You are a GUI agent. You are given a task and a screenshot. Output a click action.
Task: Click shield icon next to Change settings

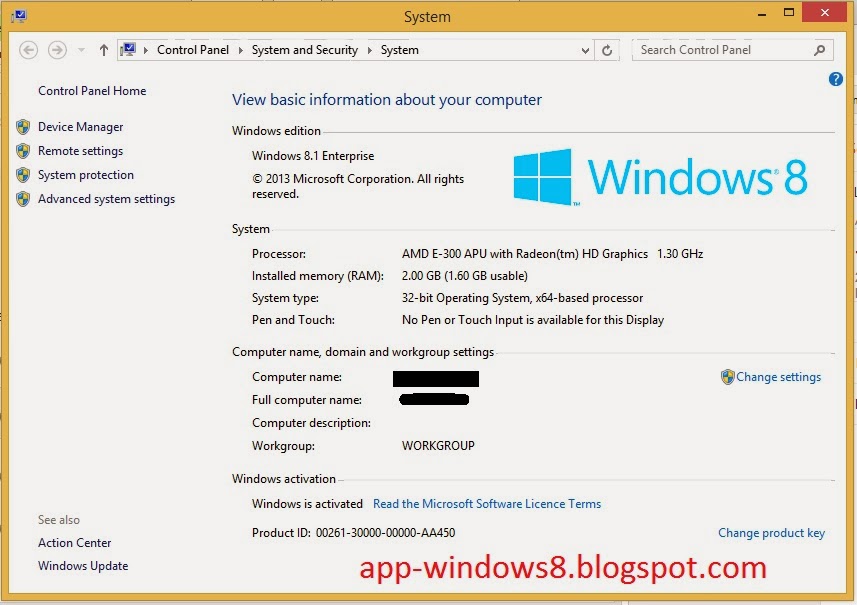tap(727, 377)
